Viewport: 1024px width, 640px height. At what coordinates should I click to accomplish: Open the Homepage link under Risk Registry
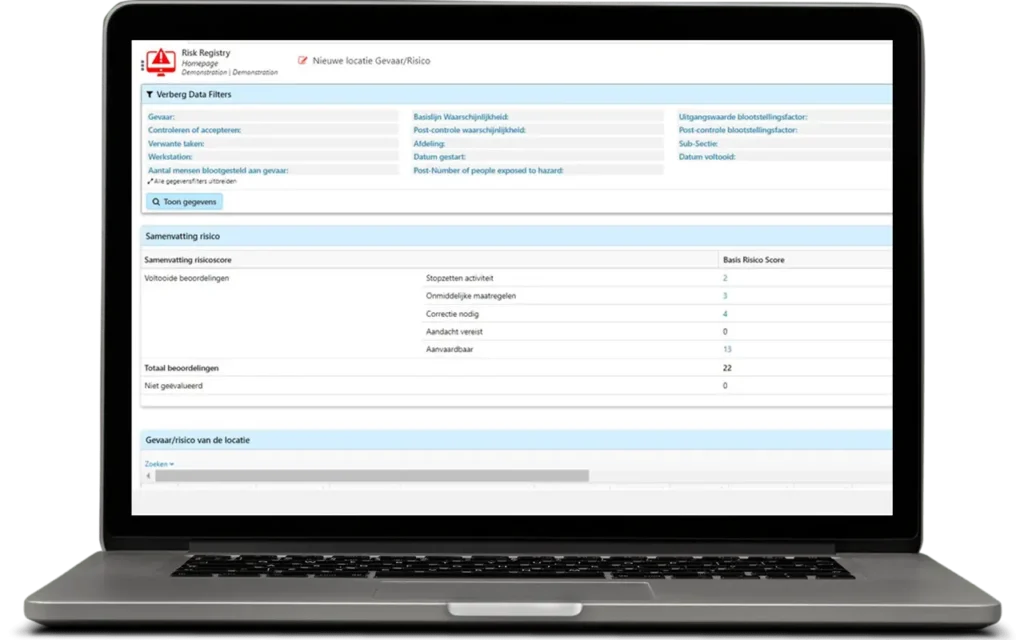pyautogui.click(x=200, y=63)
